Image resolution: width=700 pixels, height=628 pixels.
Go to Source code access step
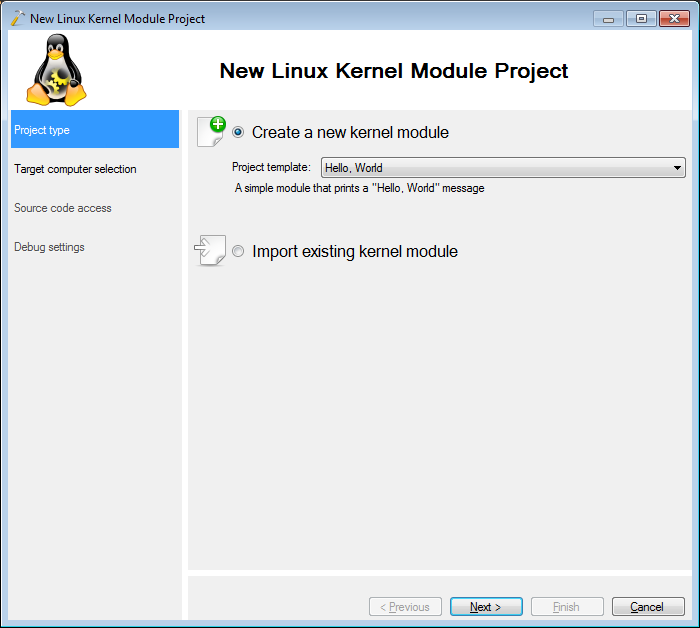(62, 208)
